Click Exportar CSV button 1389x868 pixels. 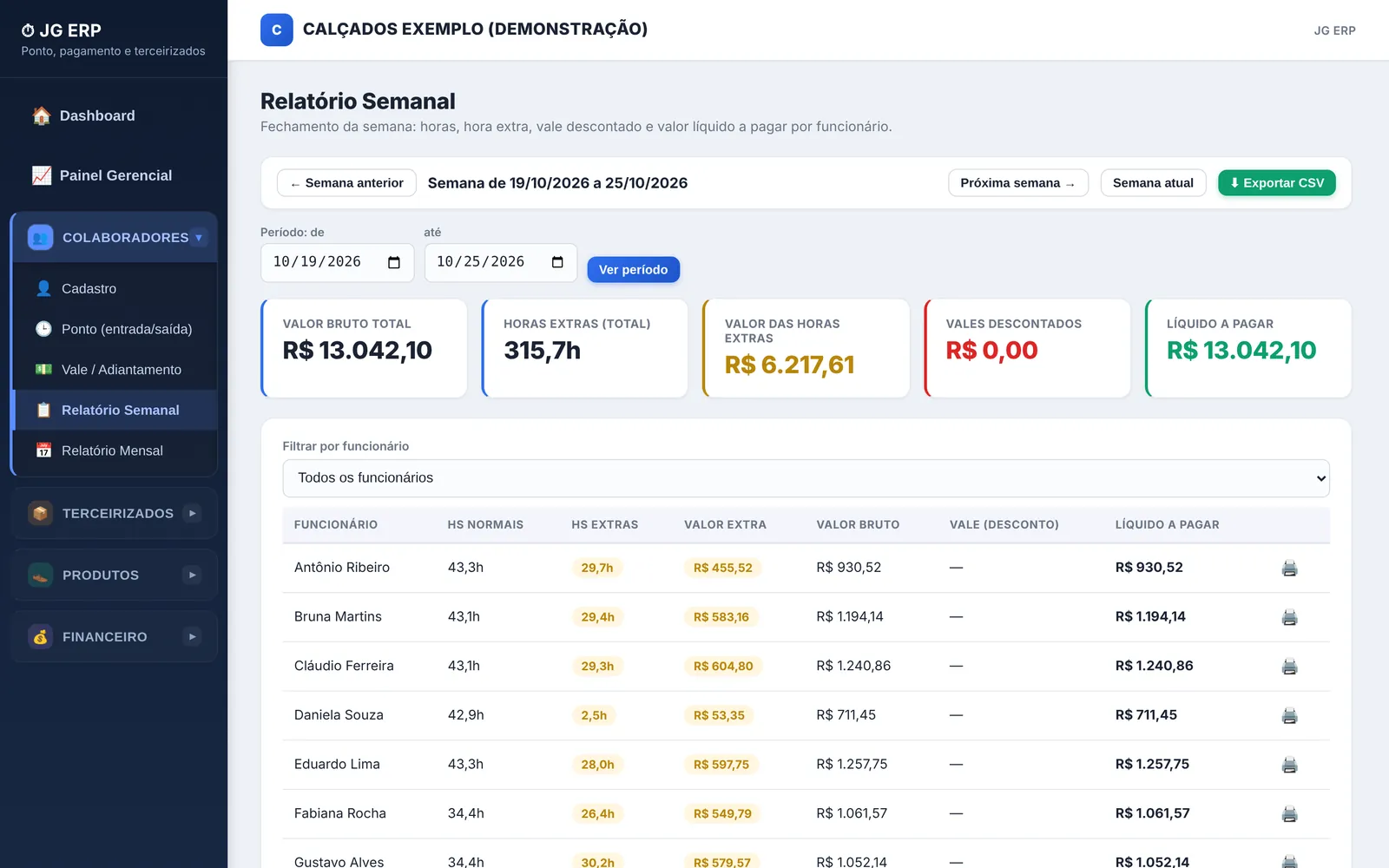coord(1276,183)
